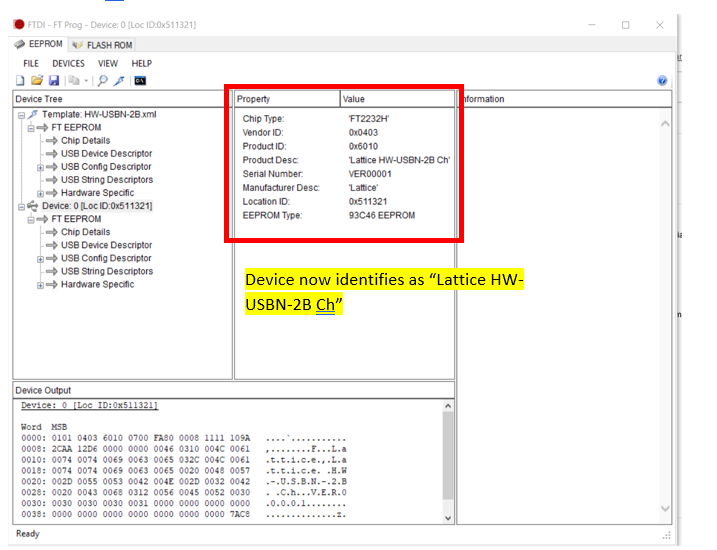Click the Information panel header
This screenshot has width=717, height=550.
[x=565, y=99]
